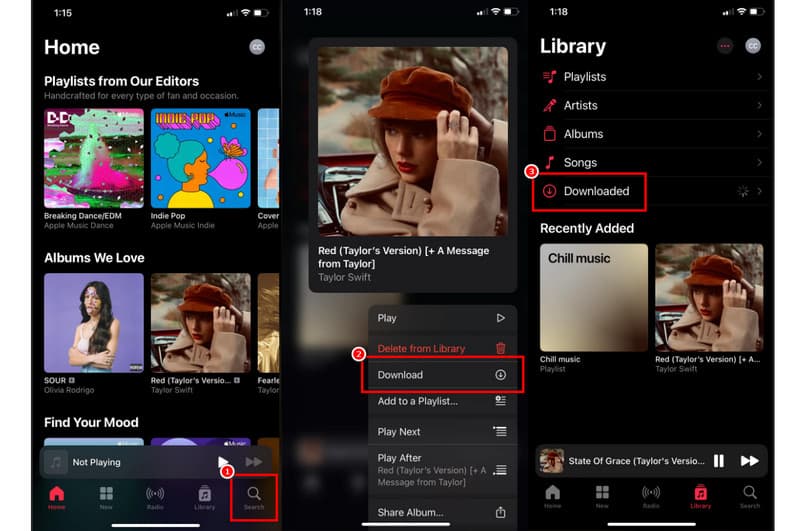This screenshot has height=531, width=800.
Task: Open the Search tab on Home screen
Action: tap(254, 498)
